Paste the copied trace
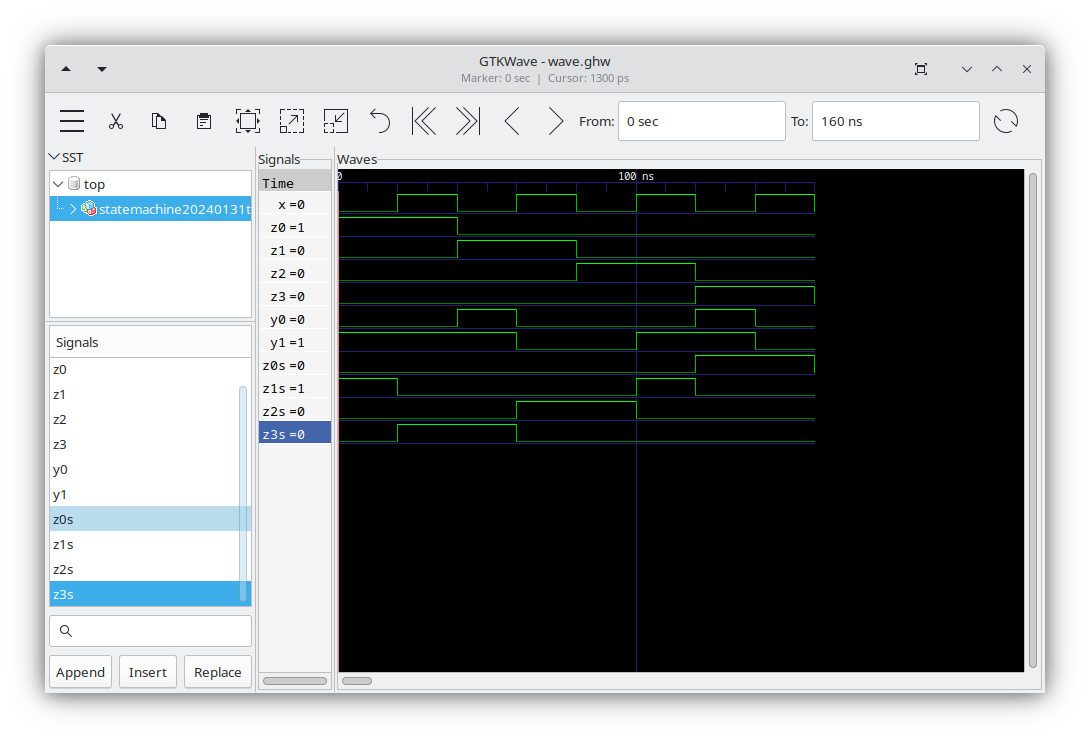Screen dimensions: 1090x738 [203, 120]
